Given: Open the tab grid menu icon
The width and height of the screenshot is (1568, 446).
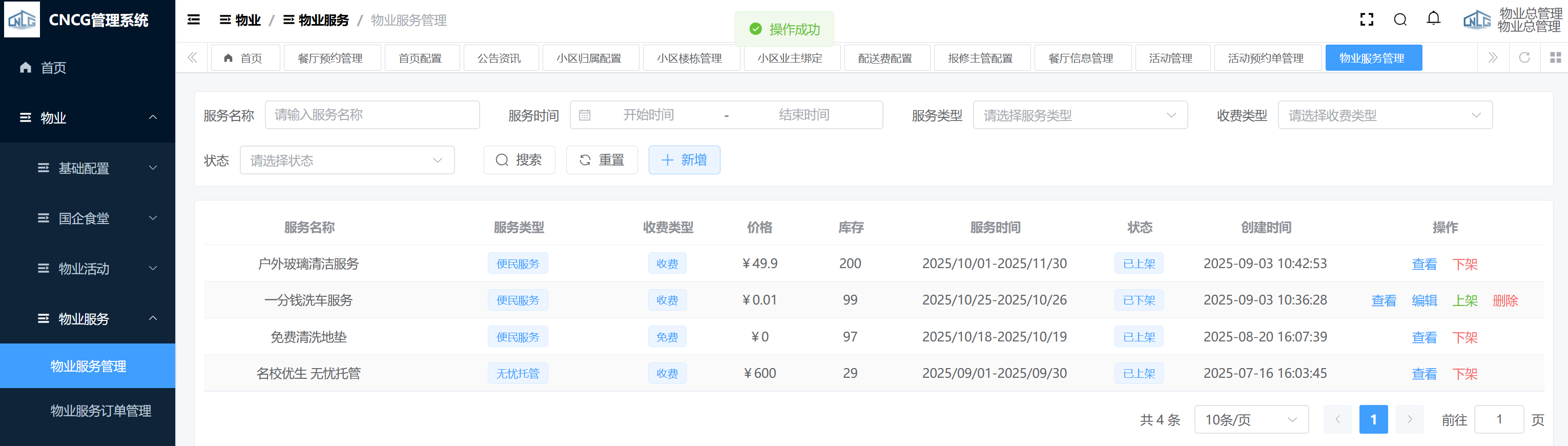Looking at the screenshot, I should tap(1555, 58).
